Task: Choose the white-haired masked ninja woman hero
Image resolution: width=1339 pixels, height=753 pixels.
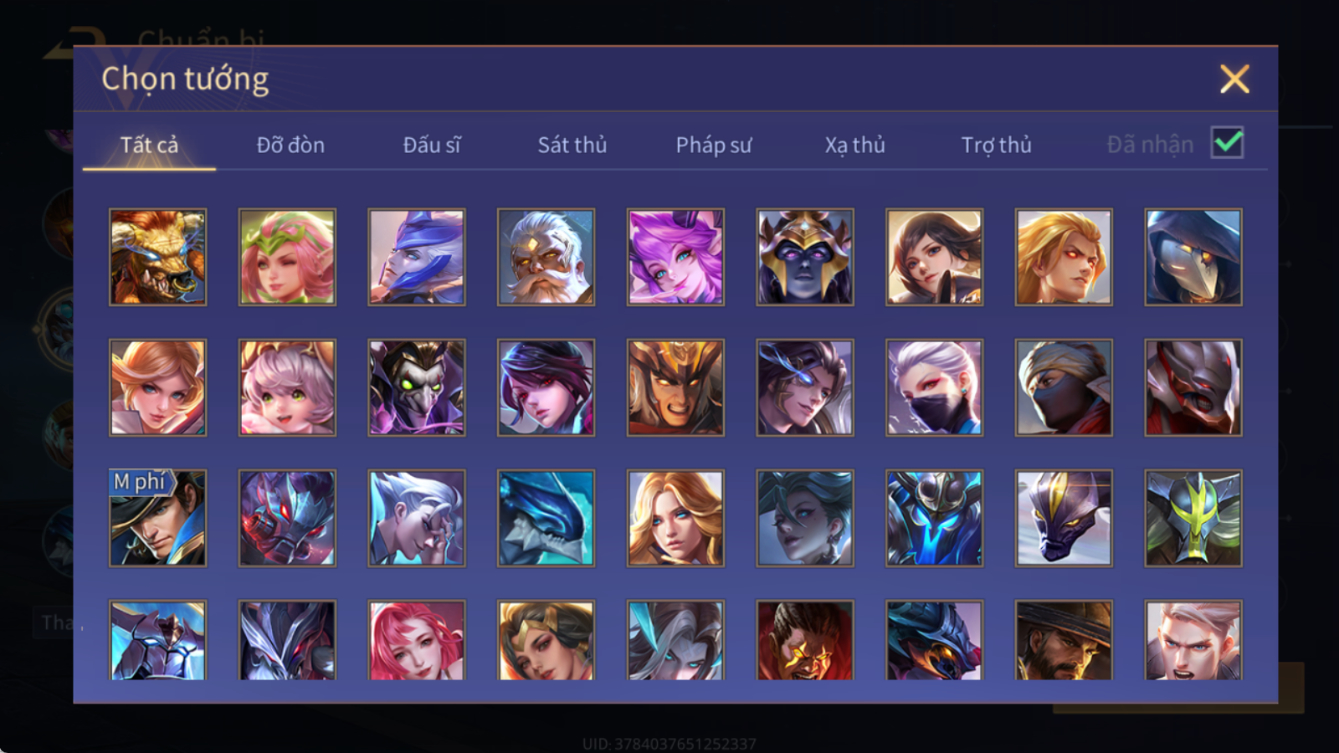Action: coord(935,388)
